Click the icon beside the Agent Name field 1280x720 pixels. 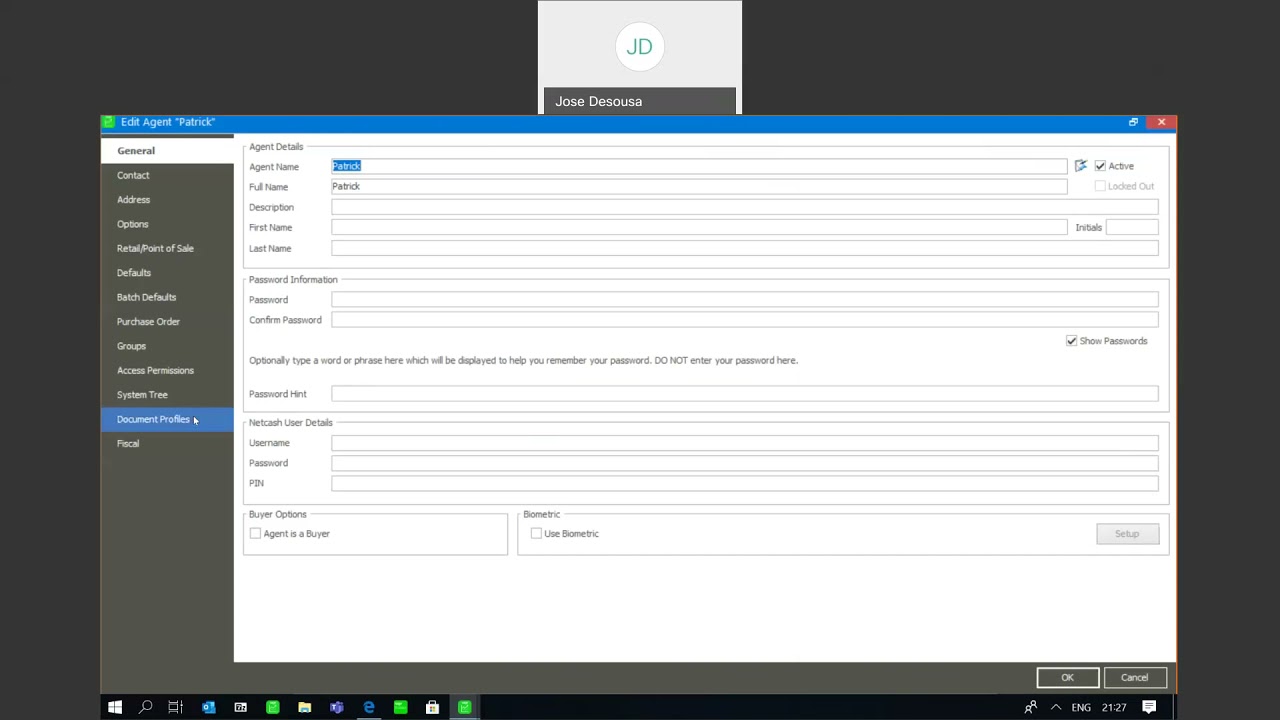pos(1080,166)
